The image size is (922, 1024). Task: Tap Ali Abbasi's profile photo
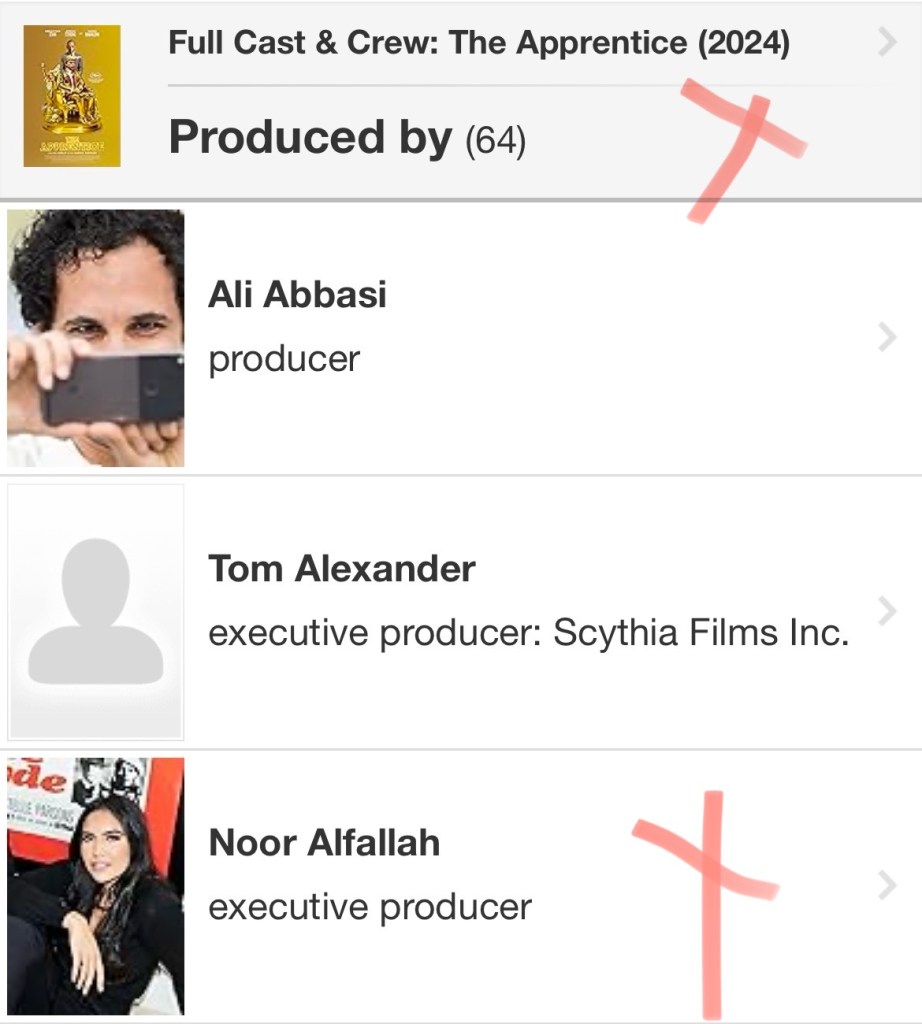point(96,338)
